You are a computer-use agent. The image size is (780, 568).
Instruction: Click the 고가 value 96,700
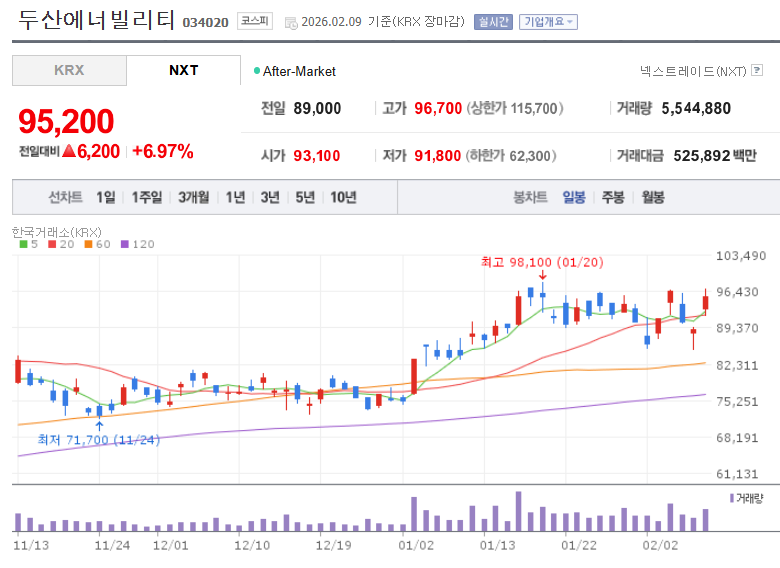[x=438, y=108]
